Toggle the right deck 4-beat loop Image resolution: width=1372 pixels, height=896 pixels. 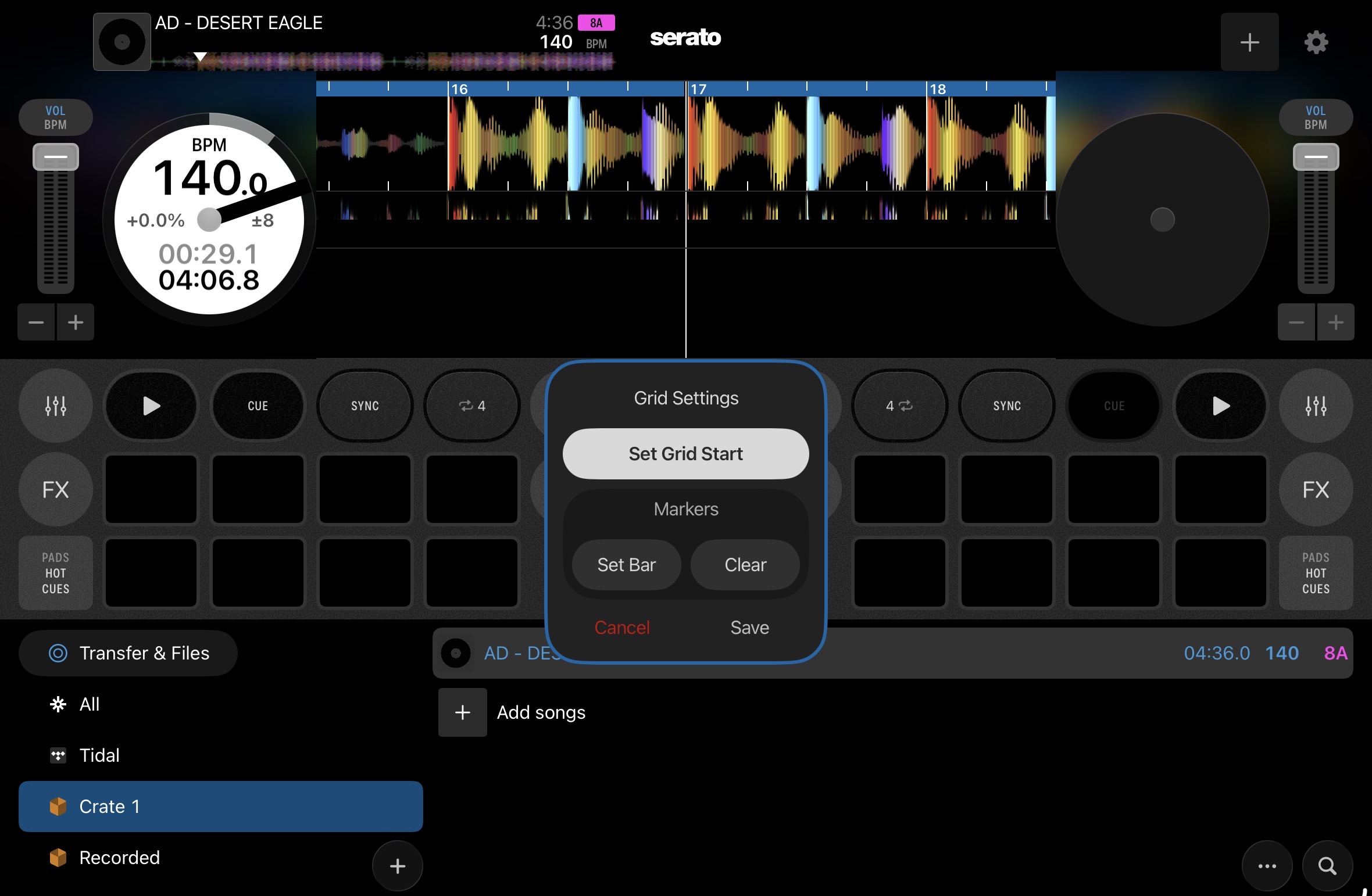(x=900, y=406)
